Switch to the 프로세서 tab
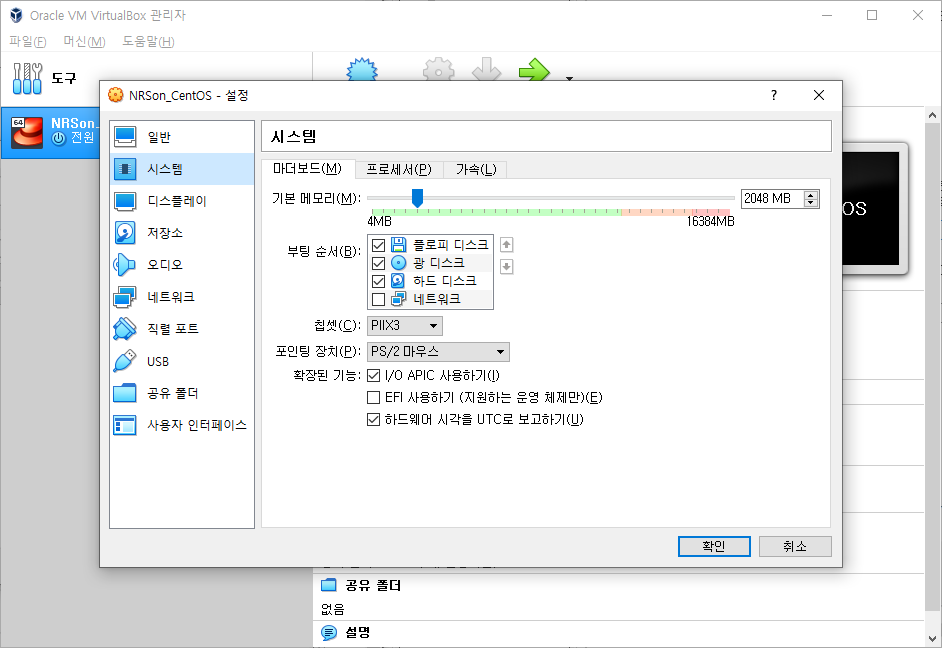Screen dimensions: 942x648 pos(399,170)
